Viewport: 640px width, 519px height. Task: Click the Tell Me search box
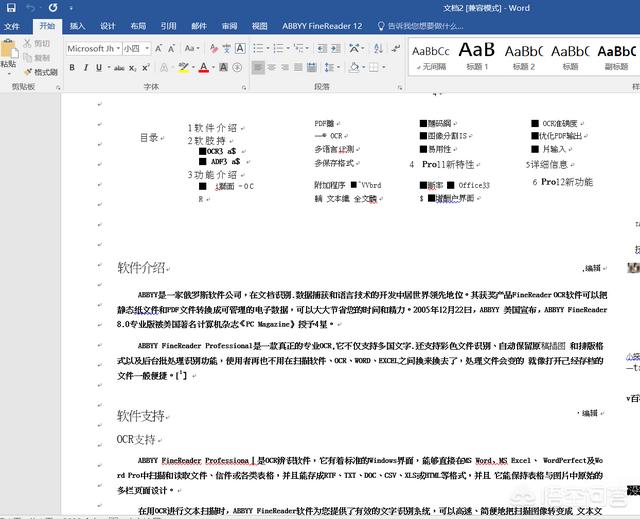420,26
